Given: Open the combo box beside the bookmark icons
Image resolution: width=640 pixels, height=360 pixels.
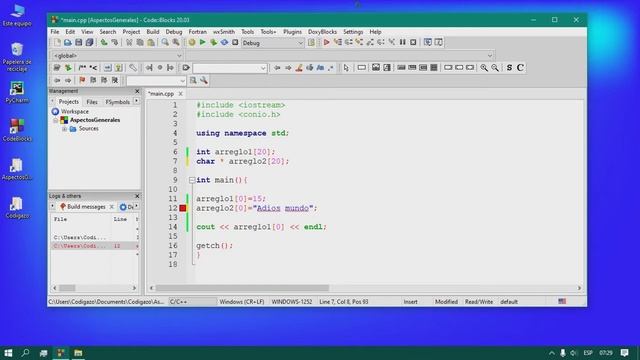Looking at the screenshot, I should pyautogui.click(x=156, y=81).
